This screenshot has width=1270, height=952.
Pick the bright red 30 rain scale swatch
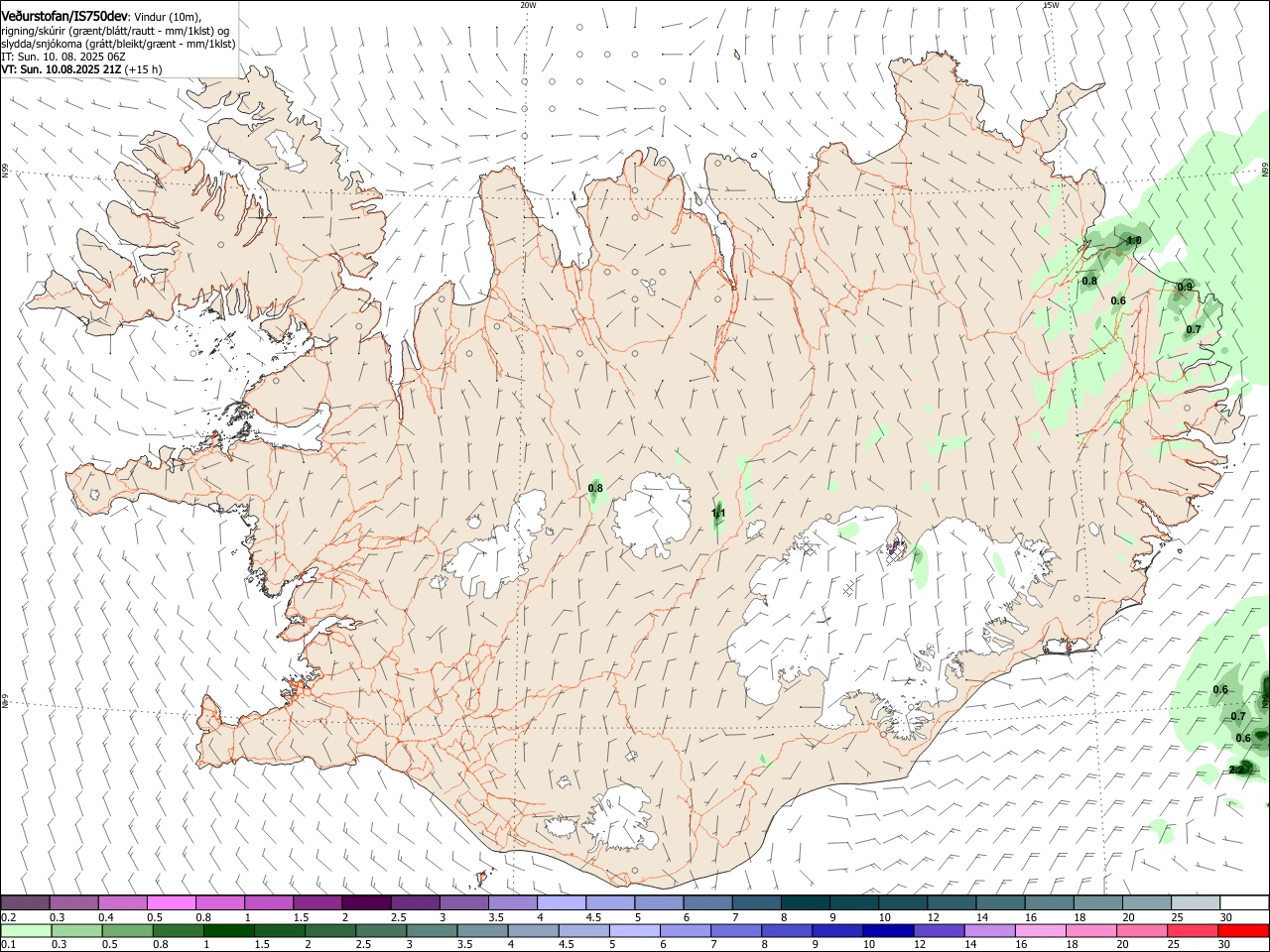[x=1243, y=930]
